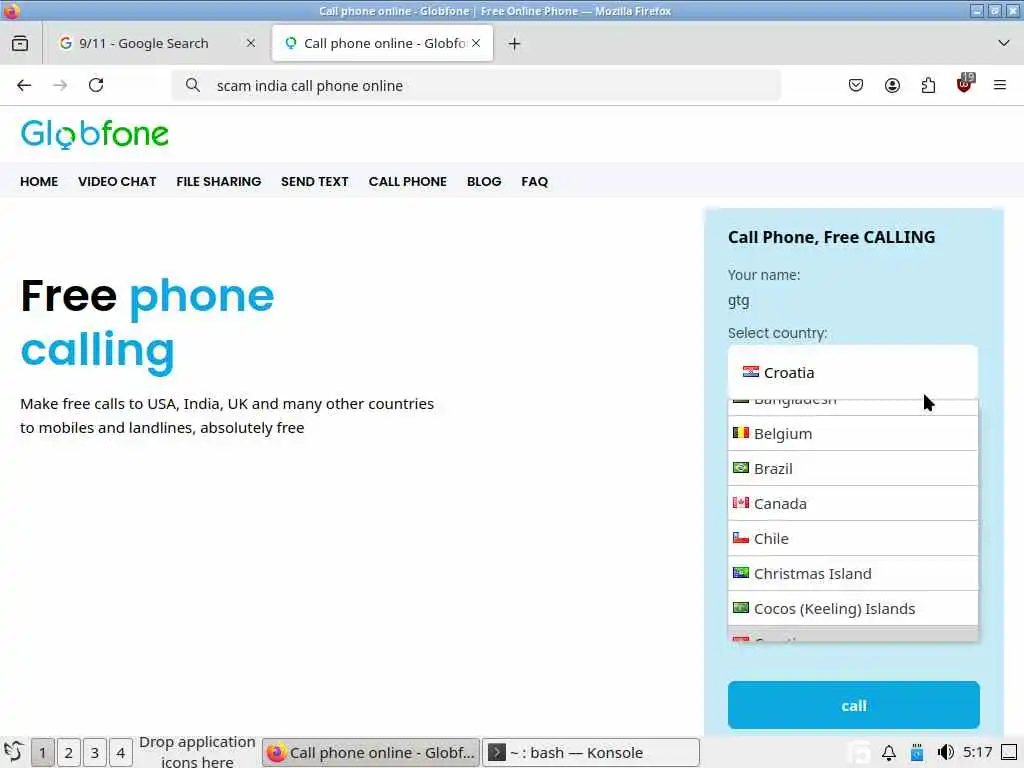Switch to virtual desktop 2
This screenshot has width=1024, height=768.
[69, 753]
